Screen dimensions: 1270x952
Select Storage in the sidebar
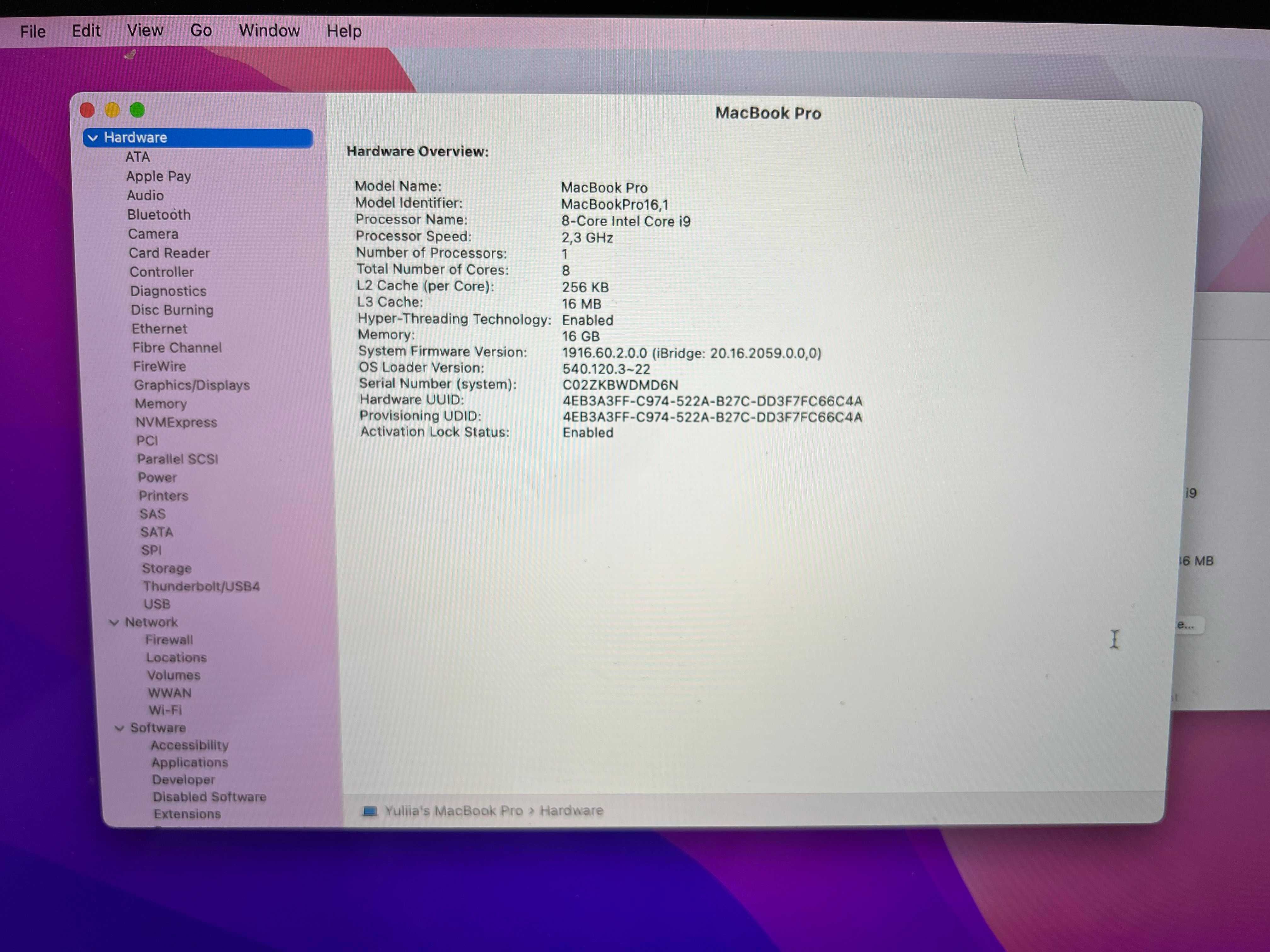167,568
